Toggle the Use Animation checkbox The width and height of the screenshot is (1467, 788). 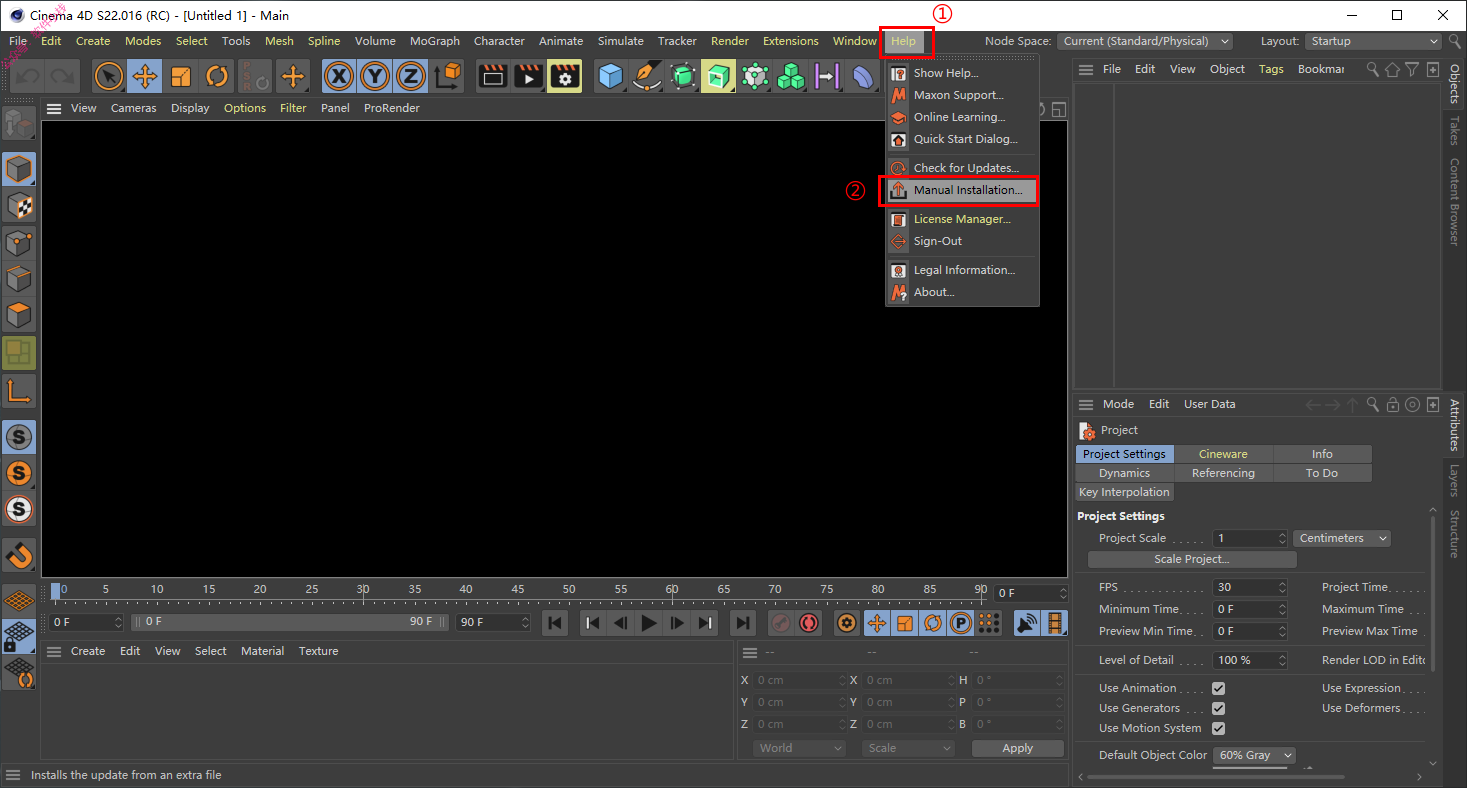point(1218,688)
